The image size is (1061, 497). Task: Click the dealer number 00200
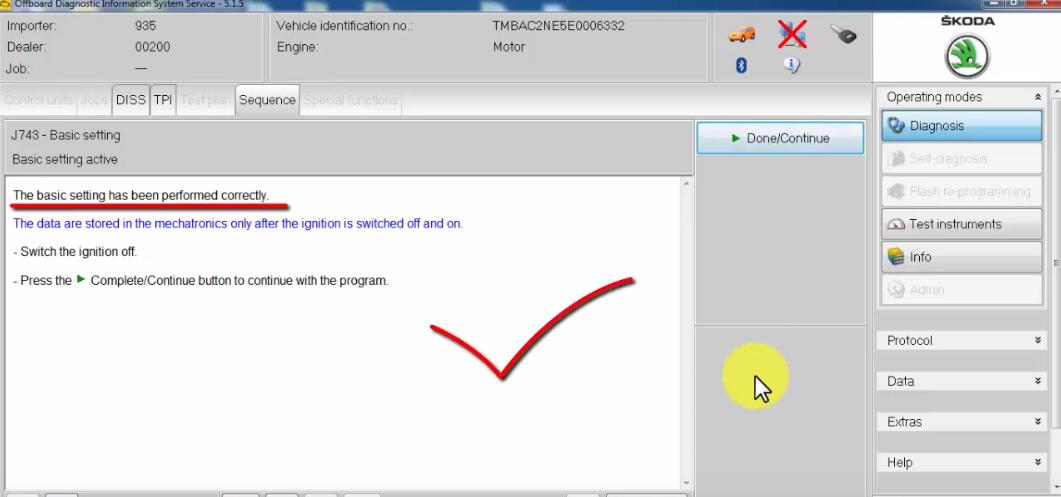click(153, 47)
